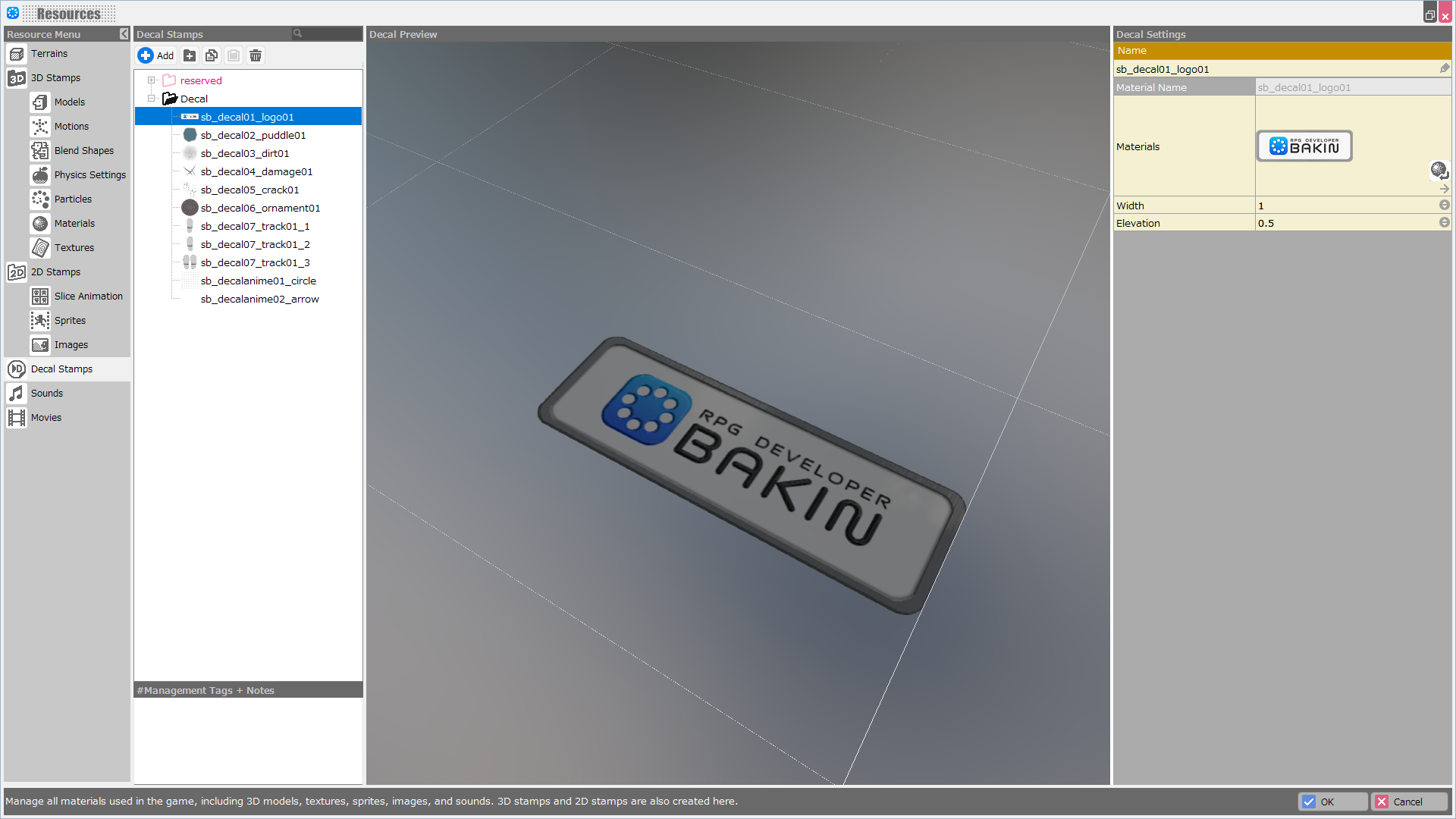Collapse the Resource Menu panel arrow

[124, 34]
